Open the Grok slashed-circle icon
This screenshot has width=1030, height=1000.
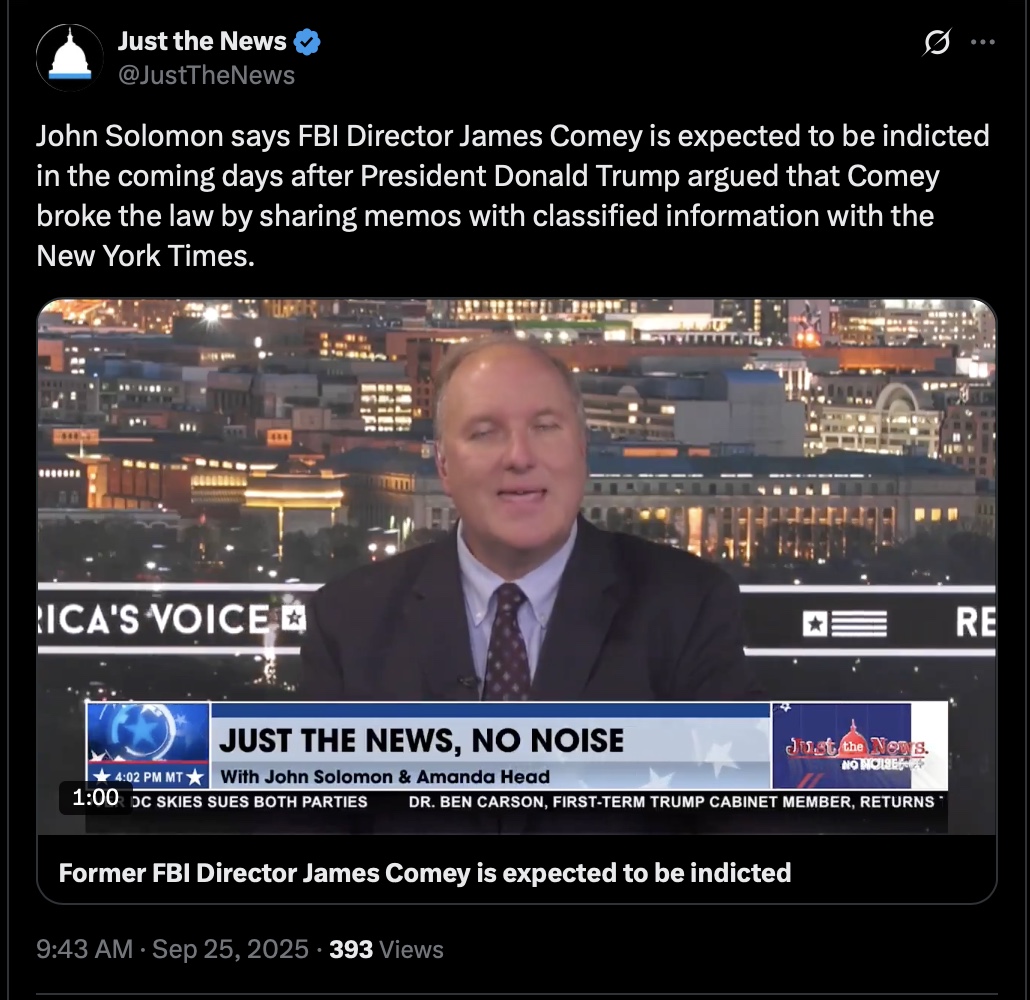coord(936,43)
